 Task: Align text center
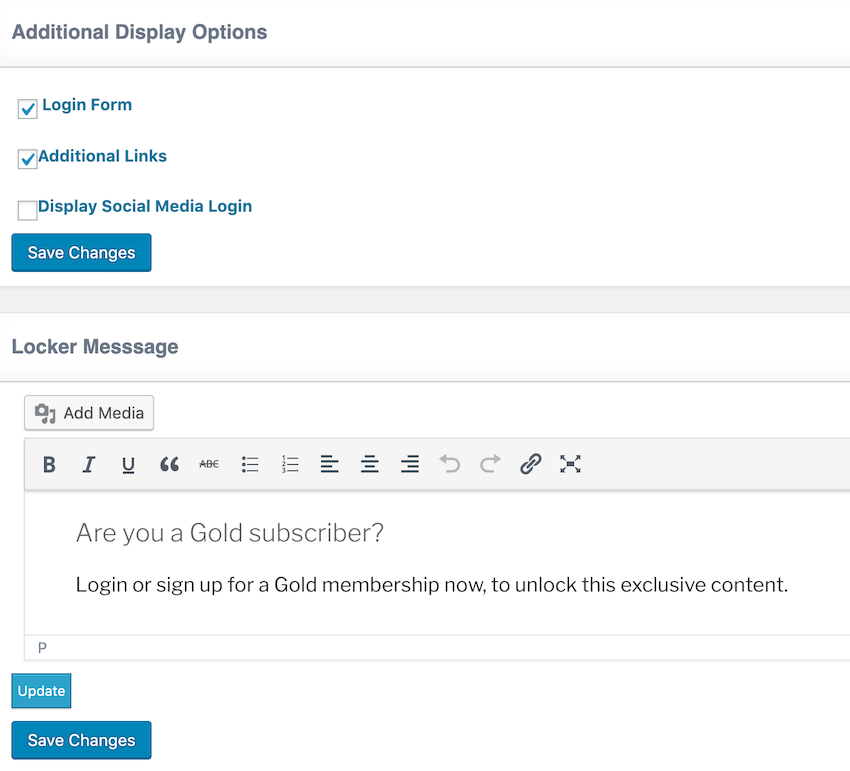370,465
